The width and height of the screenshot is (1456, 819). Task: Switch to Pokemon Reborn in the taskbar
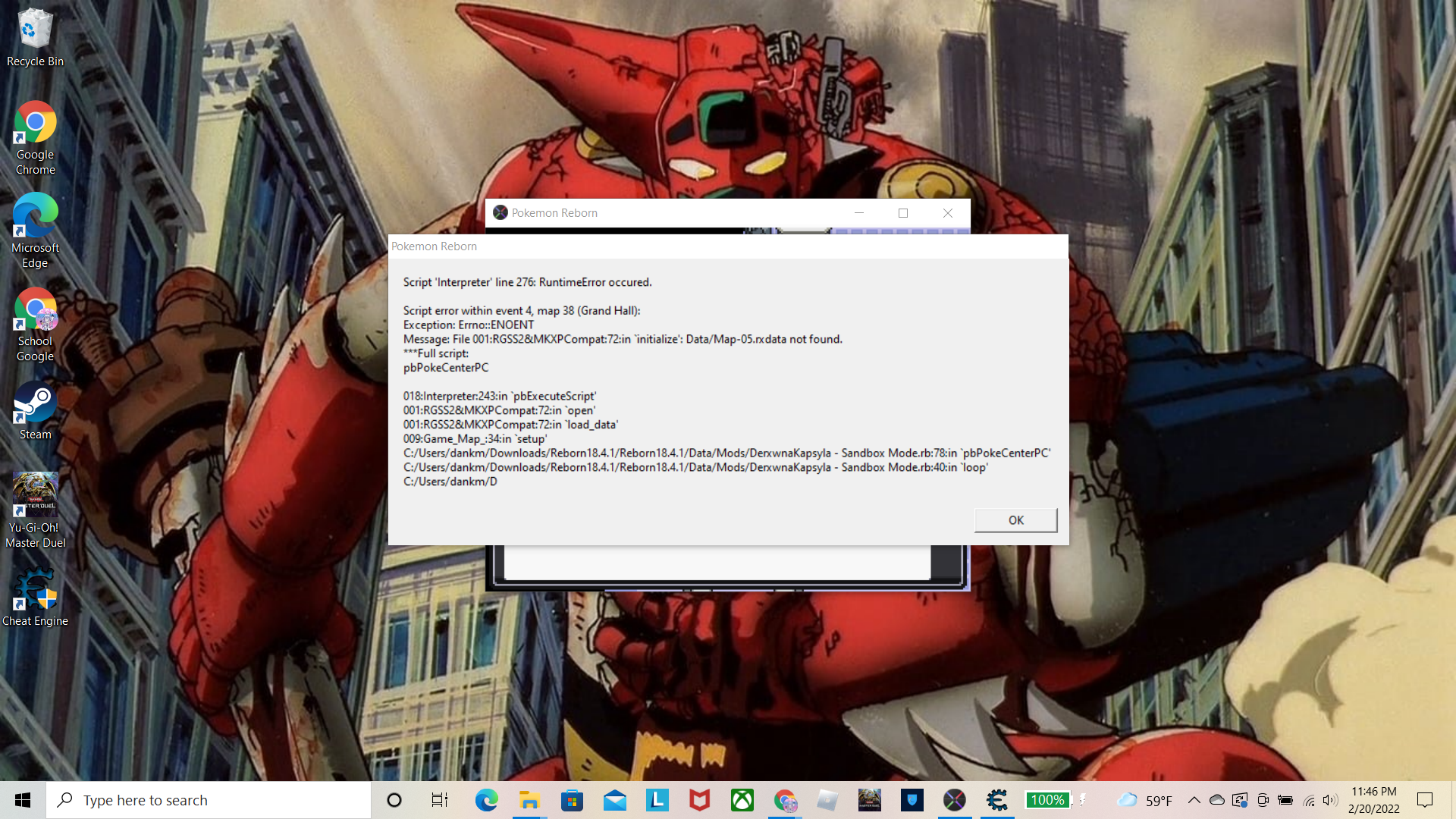tap(955, 800)
